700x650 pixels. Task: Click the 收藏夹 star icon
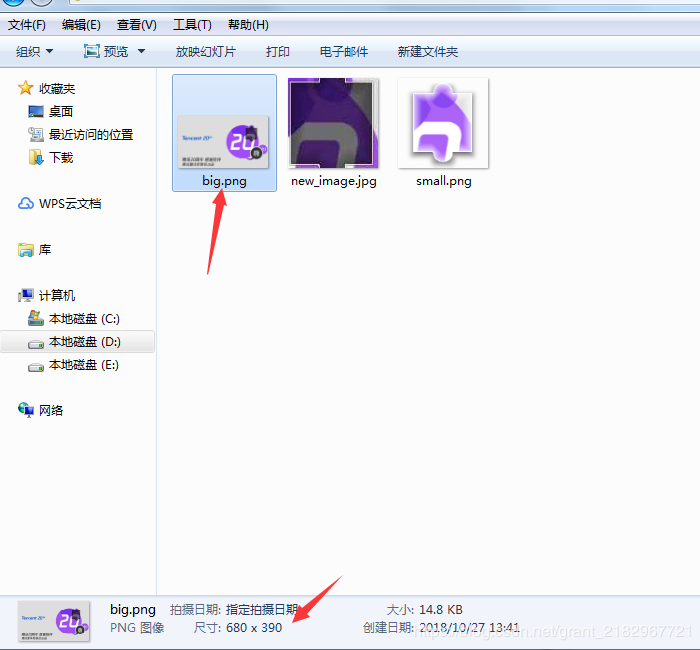click(x=25, y=88)
